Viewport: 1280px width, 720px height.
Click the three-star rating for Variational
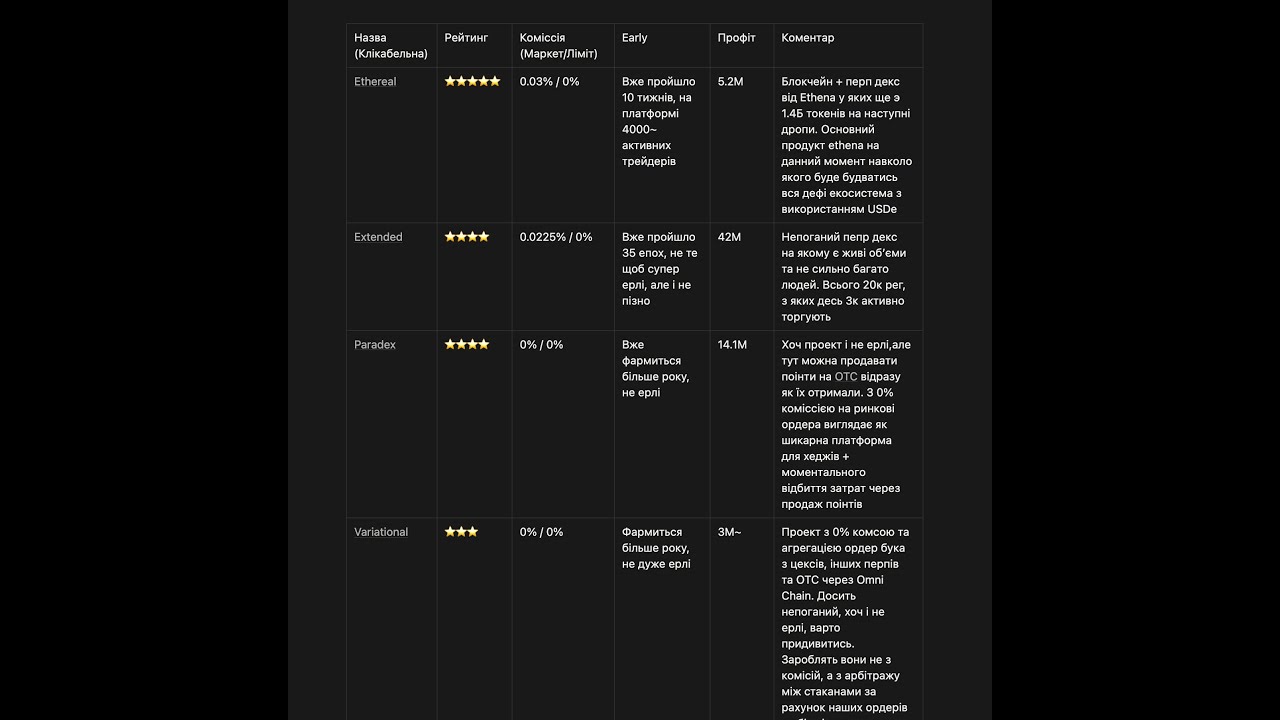click(461, 532)
